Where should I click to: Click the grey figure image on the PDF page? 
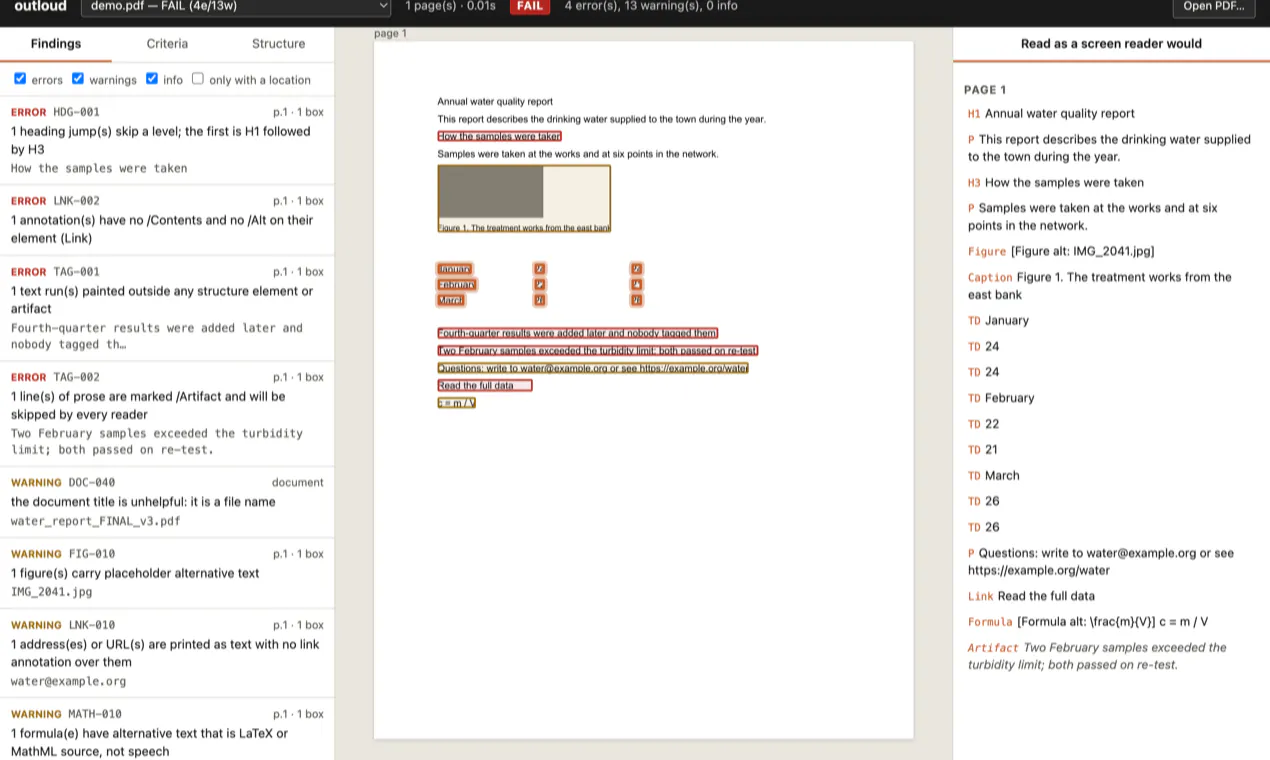pos(491,192)
